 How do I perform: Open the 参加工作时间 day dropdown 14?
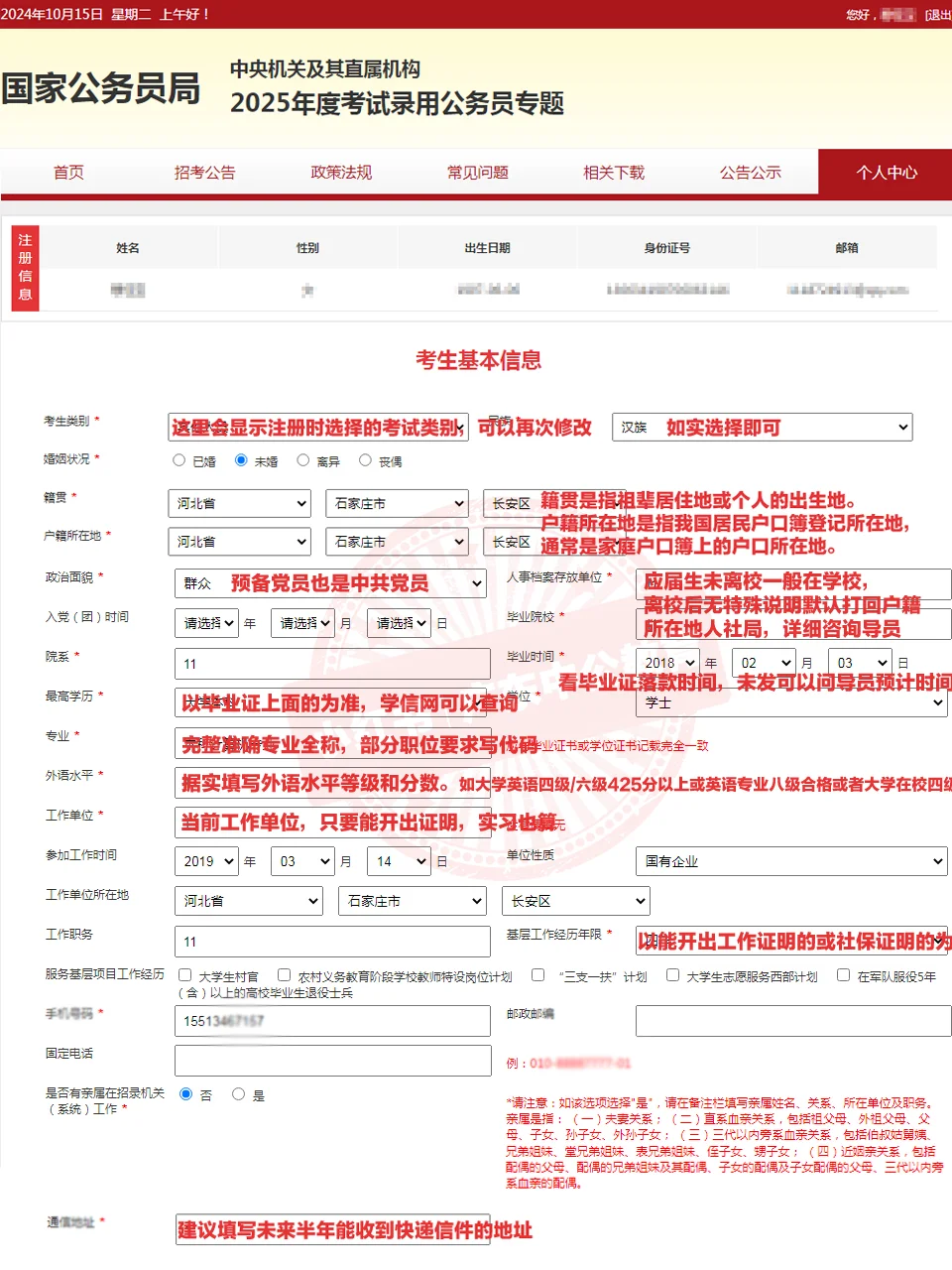pyautogui.click(x=399, y=861)
